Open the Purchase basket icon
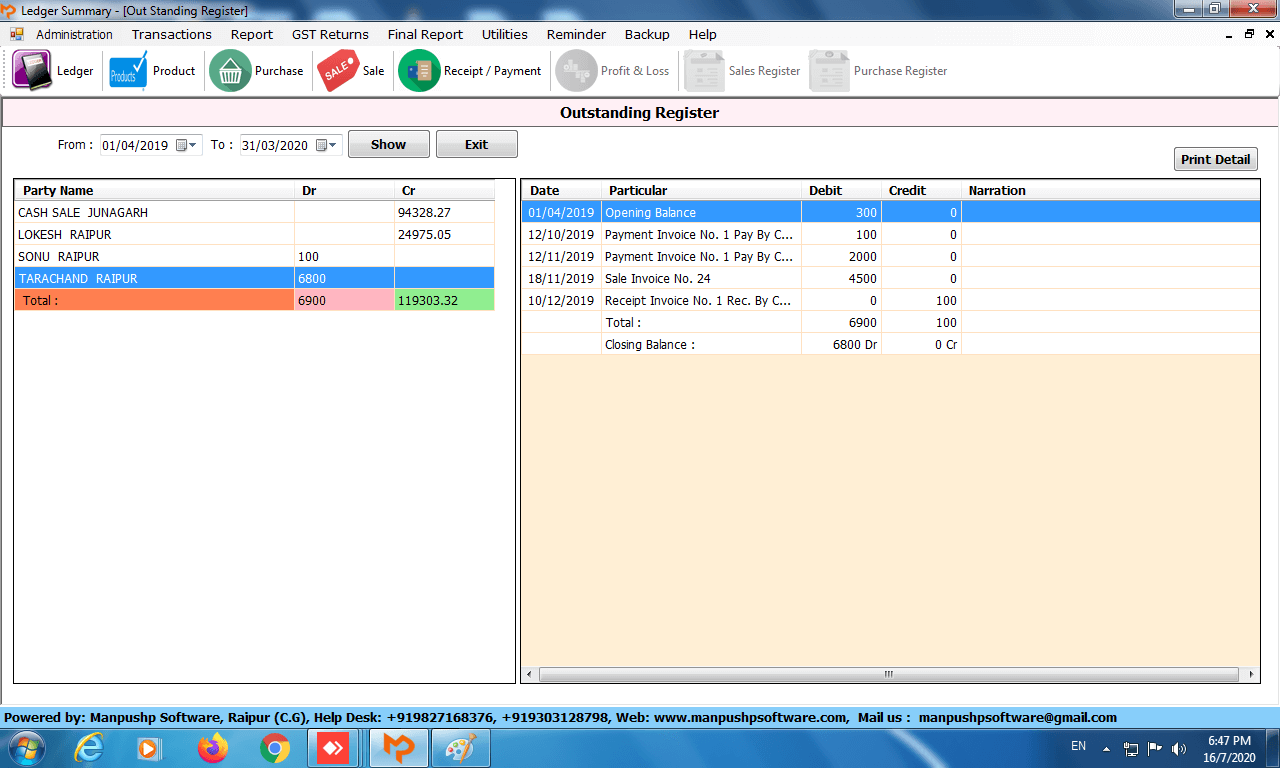The width and height of the screenshot is (1280, 768). [230, 71]
